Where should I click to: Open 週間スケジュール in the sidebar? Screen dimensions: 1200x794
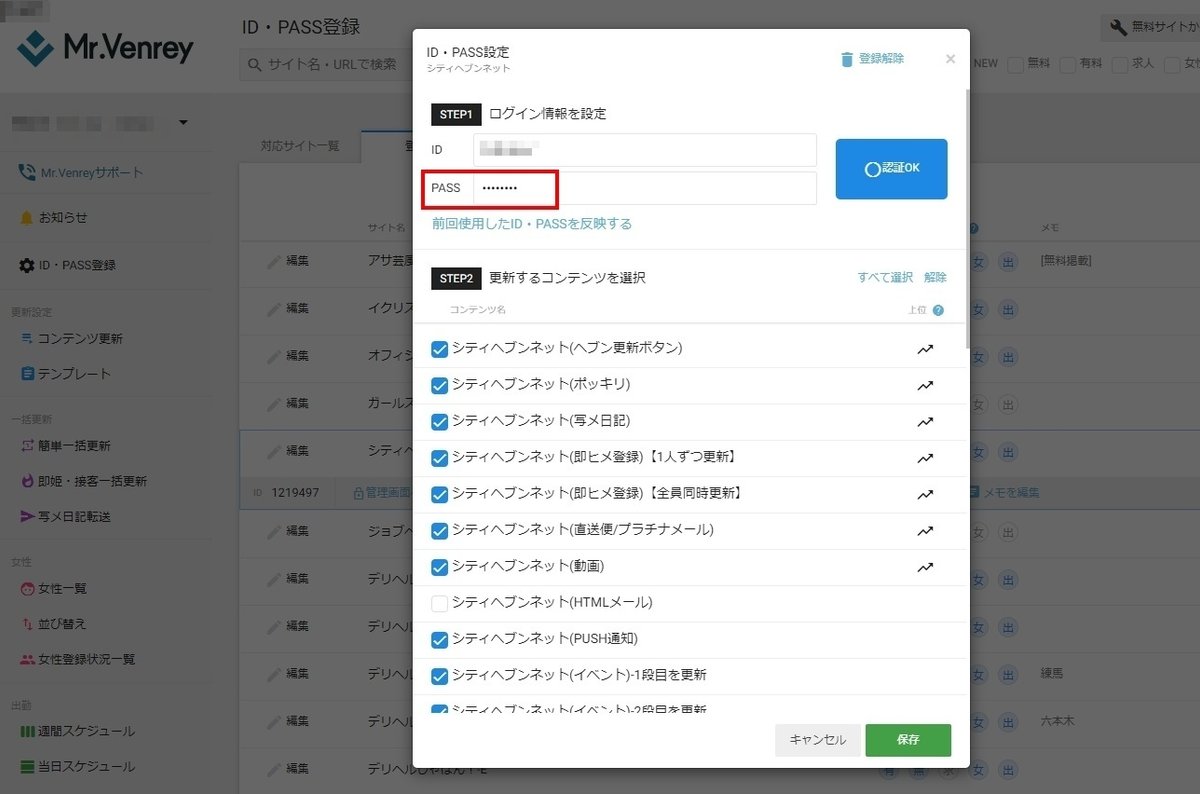tap(78, 731)
